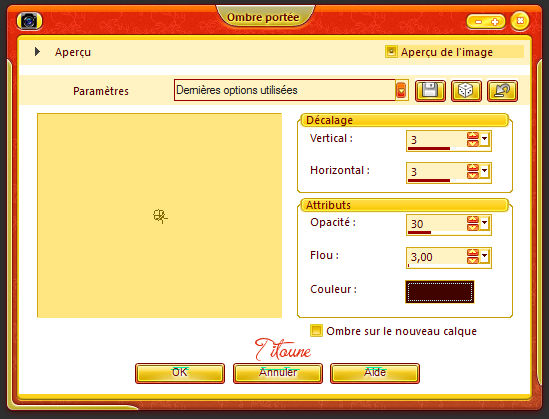549x419 pixels.
Task: Decrease the Horizontal offset with down arrow
Action: [x=472, y=175]
